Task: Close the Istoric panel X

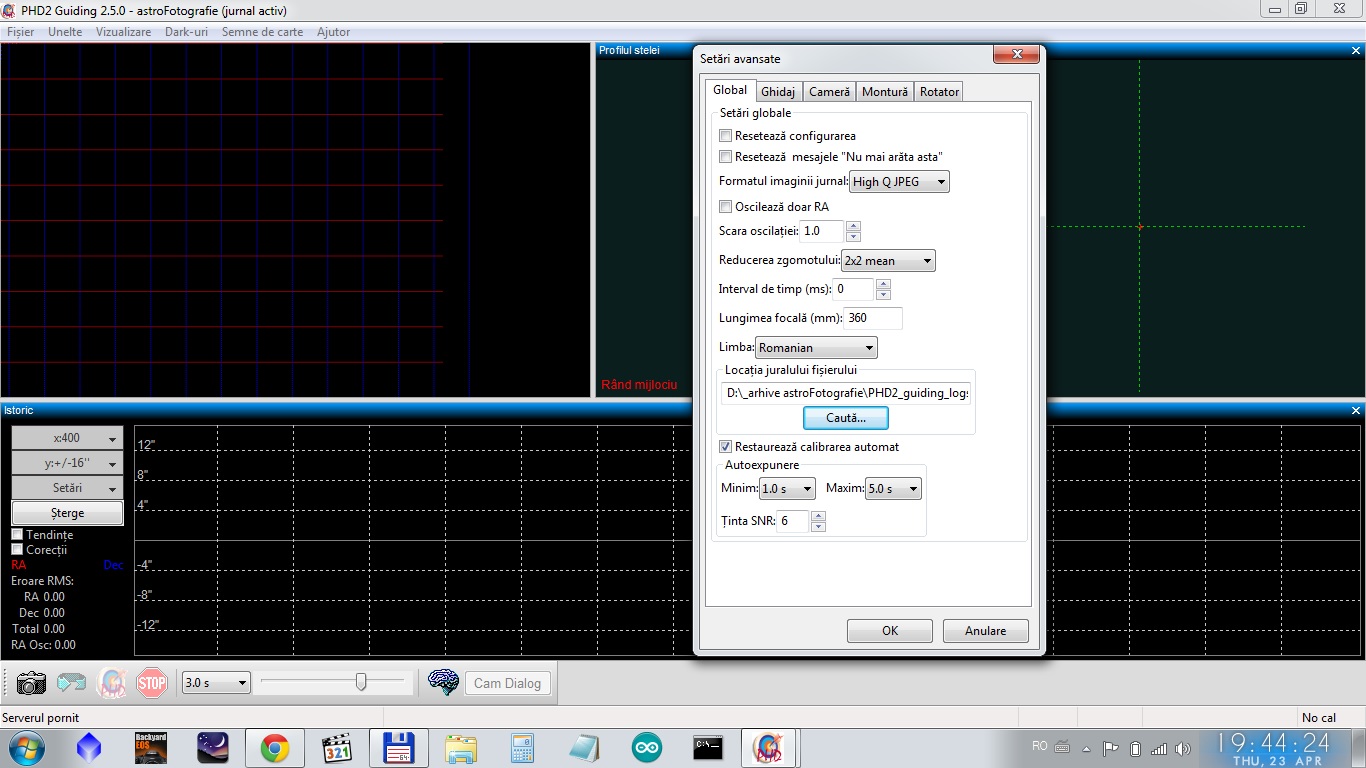Action: [1356, 410]
